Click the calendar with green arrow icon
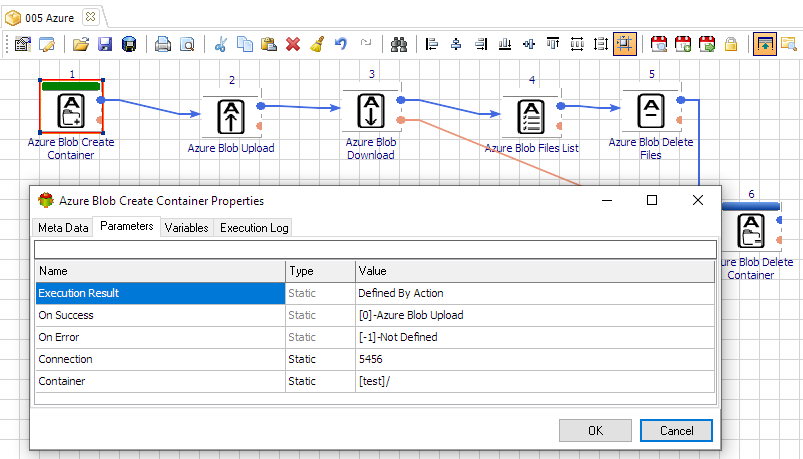 point(707,44)
